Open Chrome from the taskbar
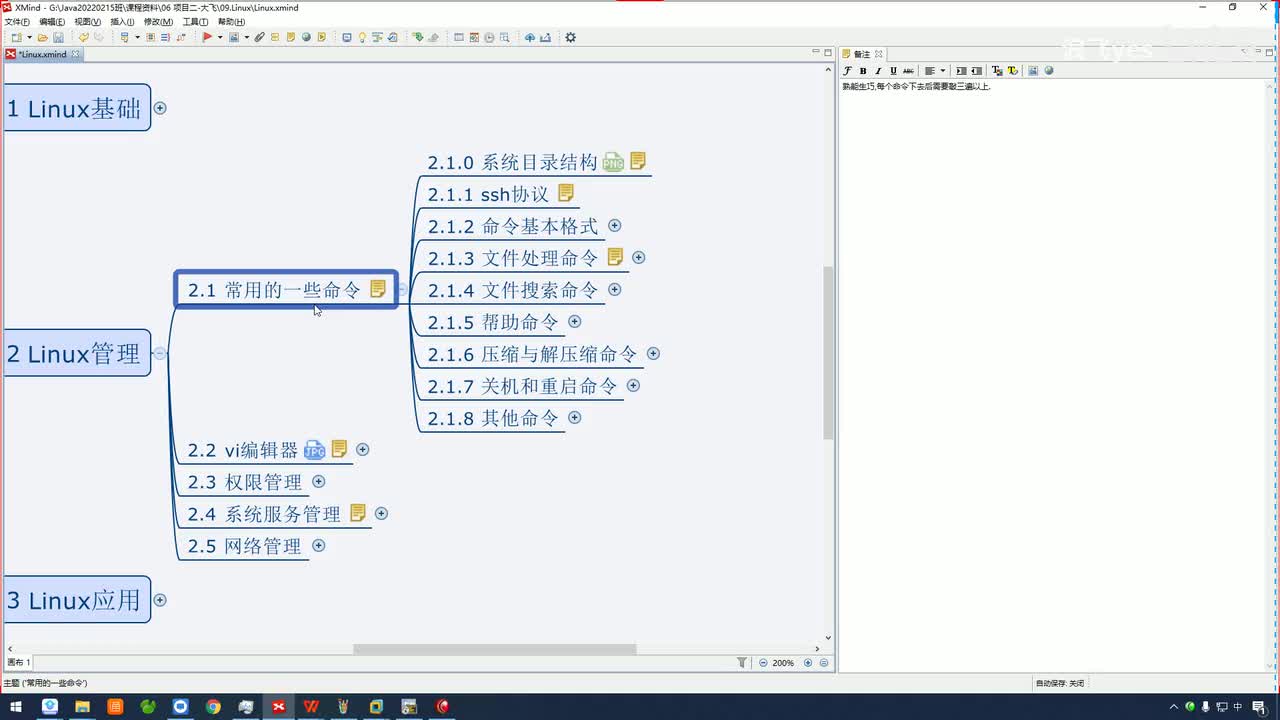Viewport: 1280px width, 720px height. click(213, 707)
